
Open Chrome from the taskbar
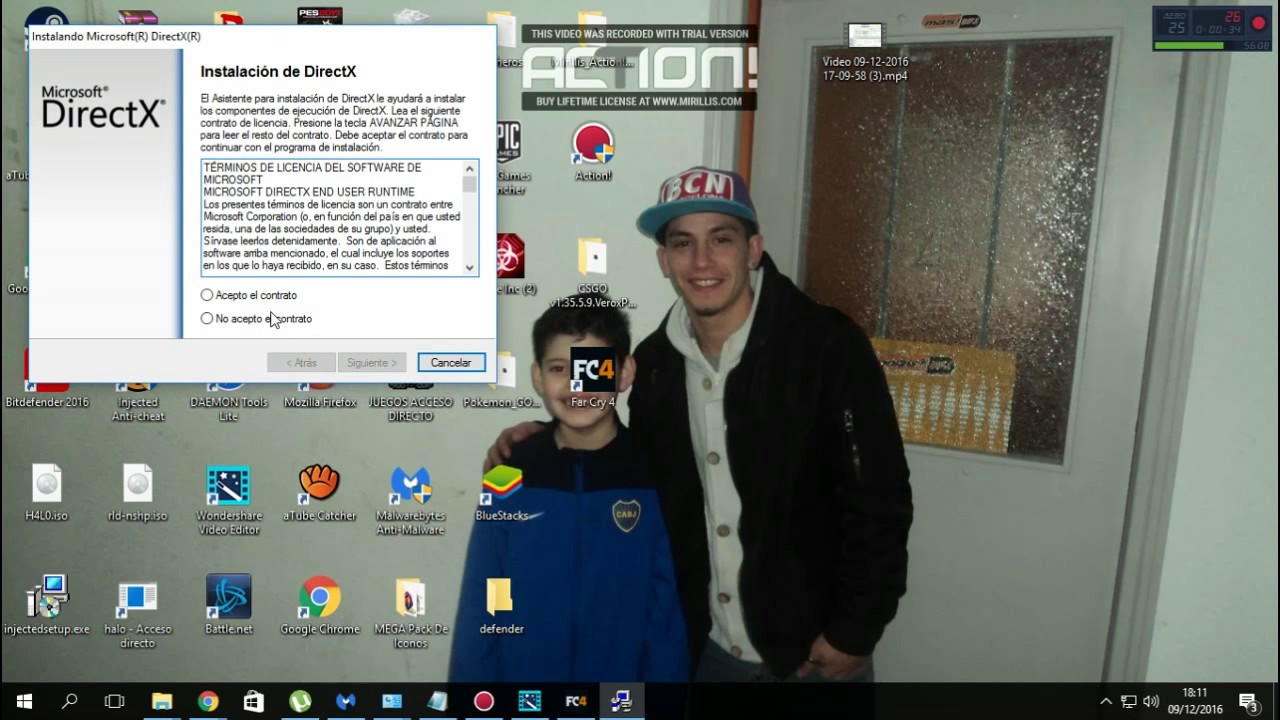click(x=208, y=701)
